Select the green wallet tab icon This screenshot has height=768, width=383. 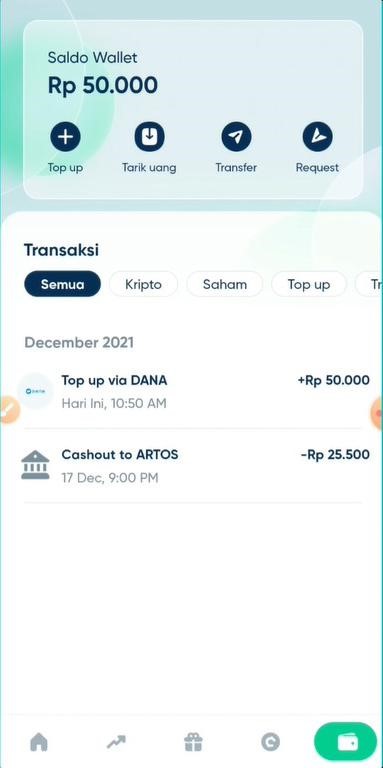pos(346,742)
